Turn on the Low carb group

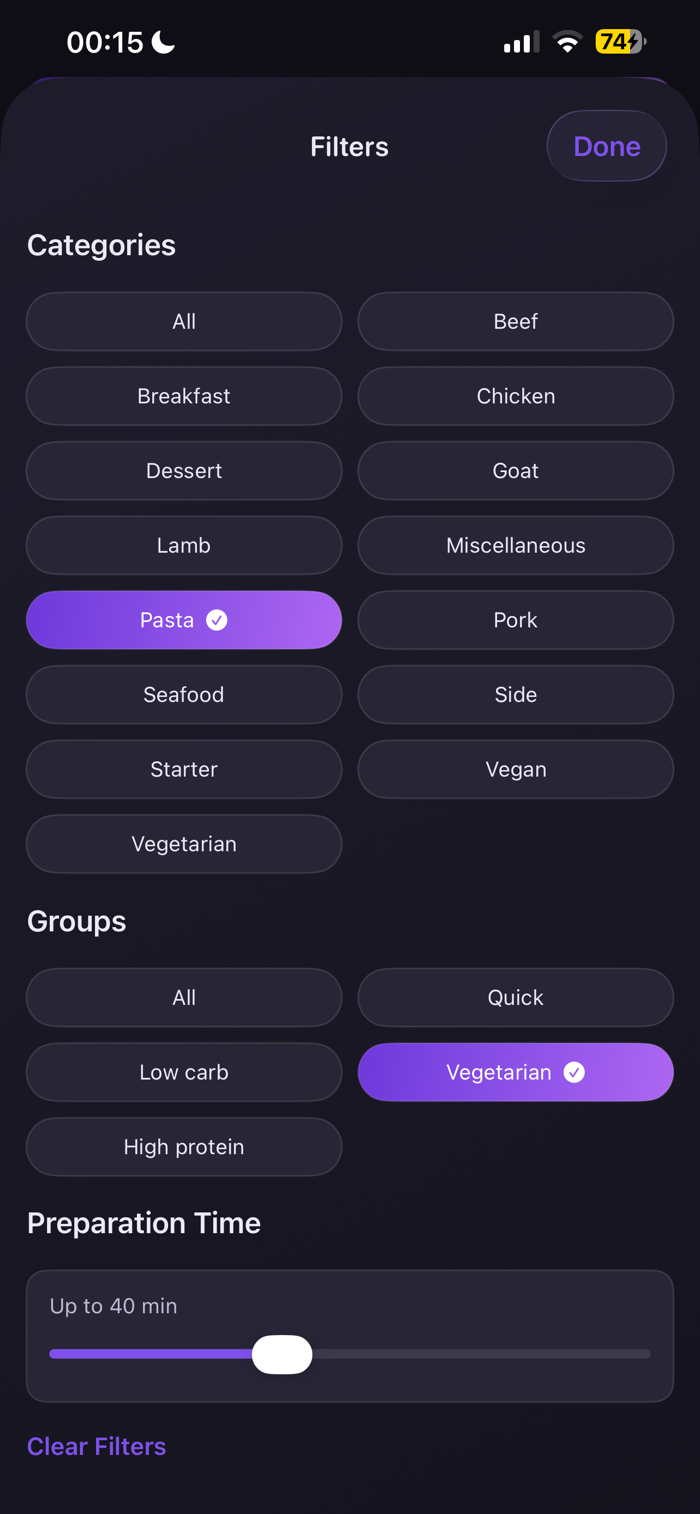click(184, 1072)
